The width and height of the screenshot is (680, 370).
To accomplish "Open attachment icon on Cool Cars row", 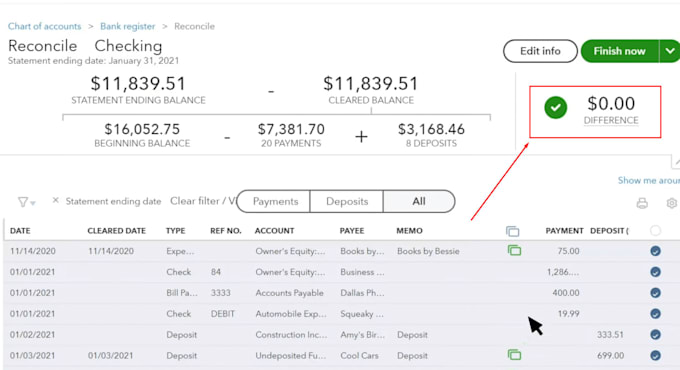I will [514, 355].
